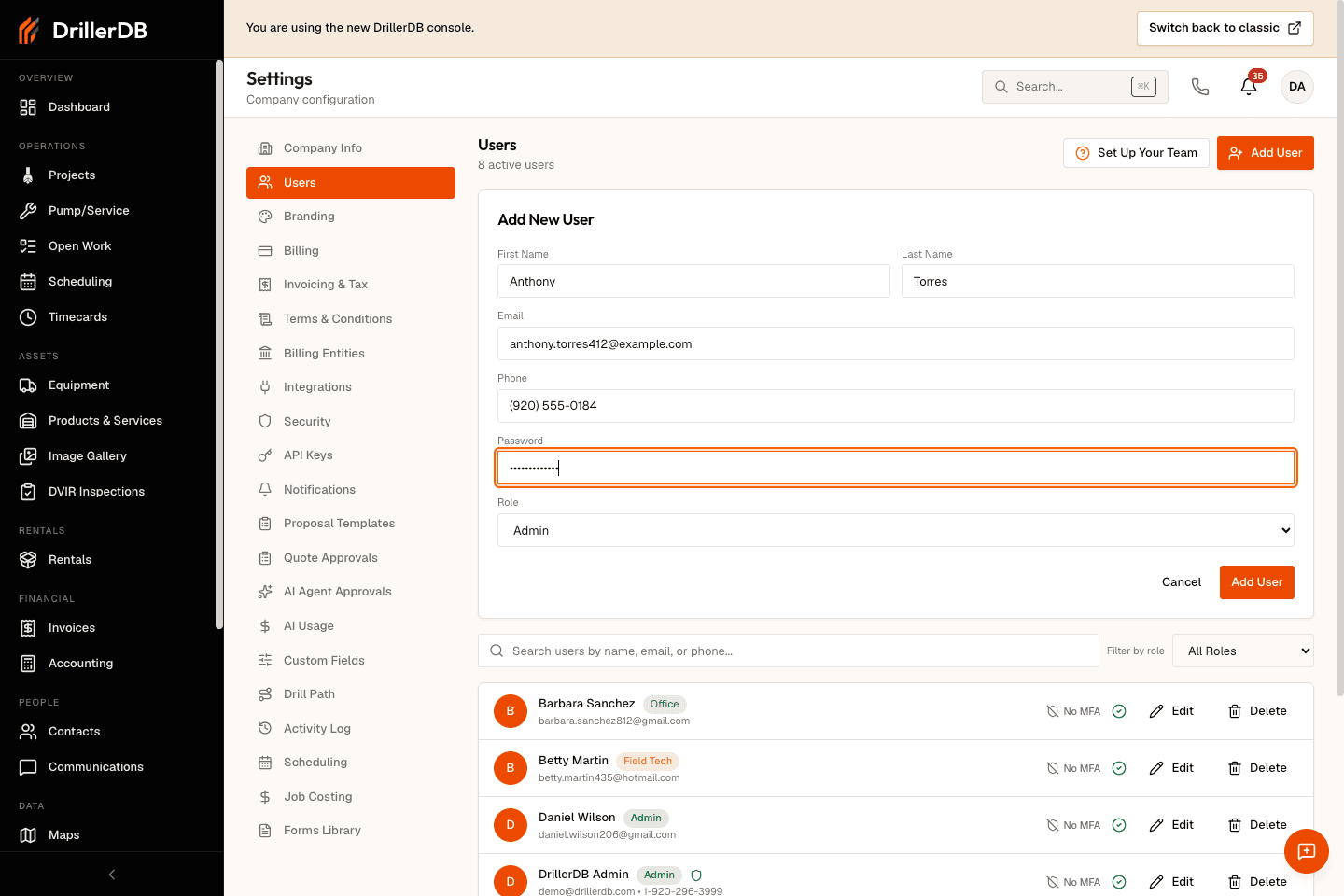Open Notifications settings
This screenshot has height=896, width=1344.
351,490
